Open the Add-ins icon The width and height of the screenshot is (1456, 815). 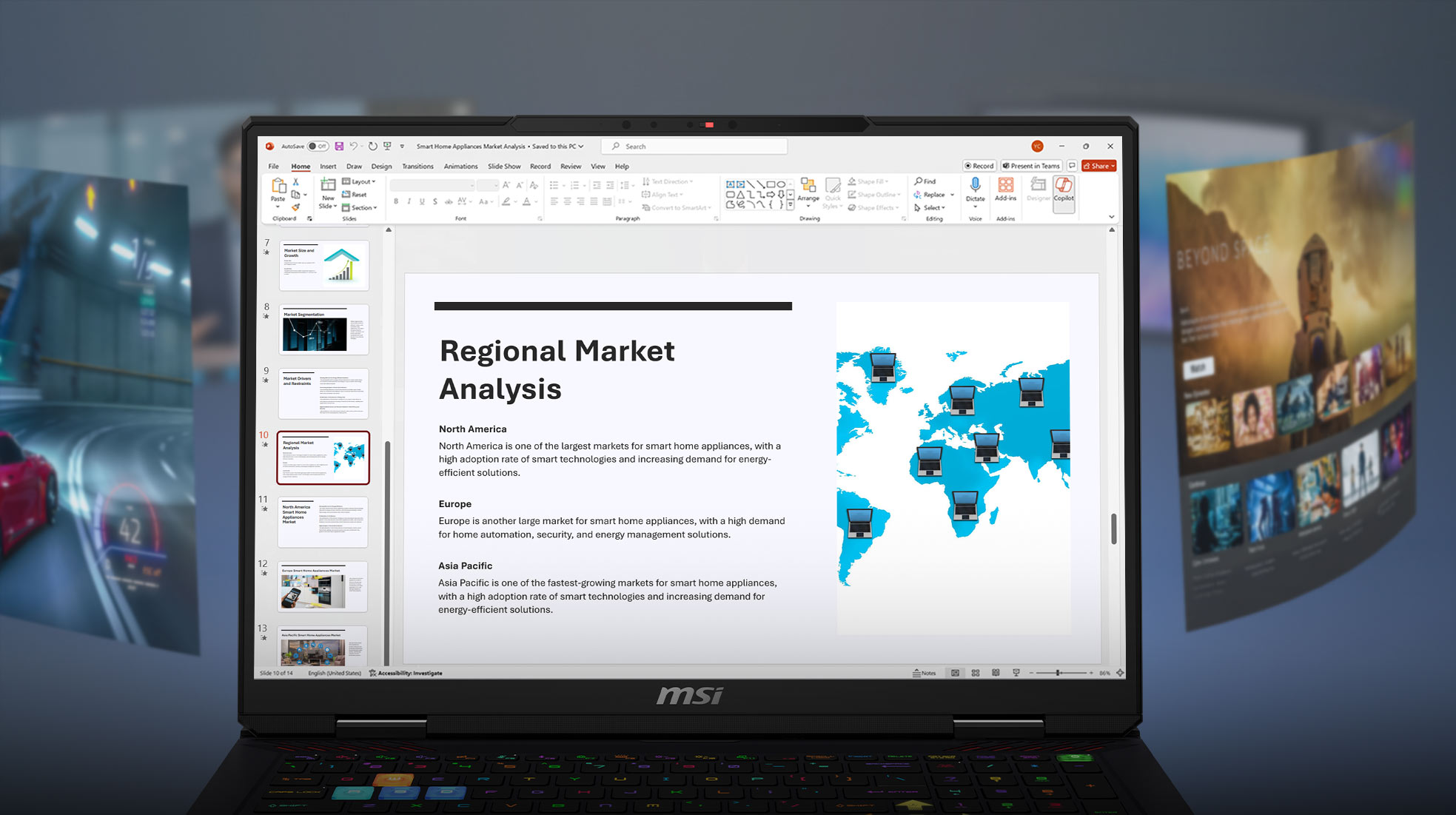(x=1005, y=186)
